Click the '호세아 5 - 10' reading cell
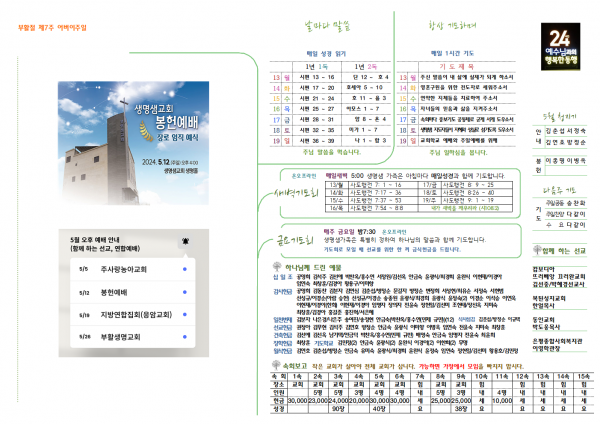This screenshot has width=600, height=424. click(x=364, y=88)
